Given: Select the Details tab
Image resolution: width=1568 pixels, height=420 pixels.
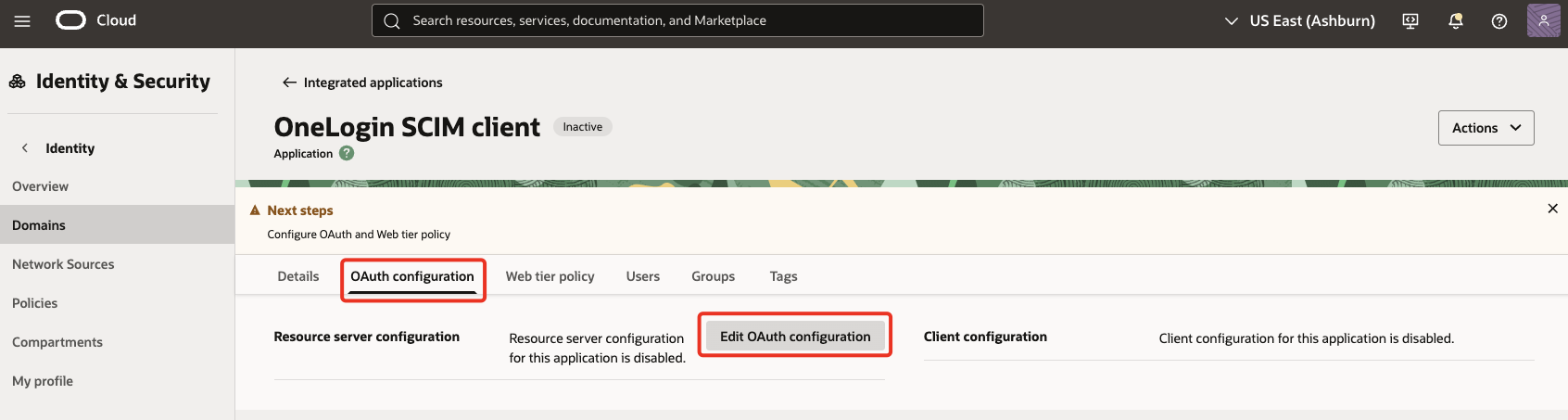Looking at the screenshot, I should click(297, 276).
